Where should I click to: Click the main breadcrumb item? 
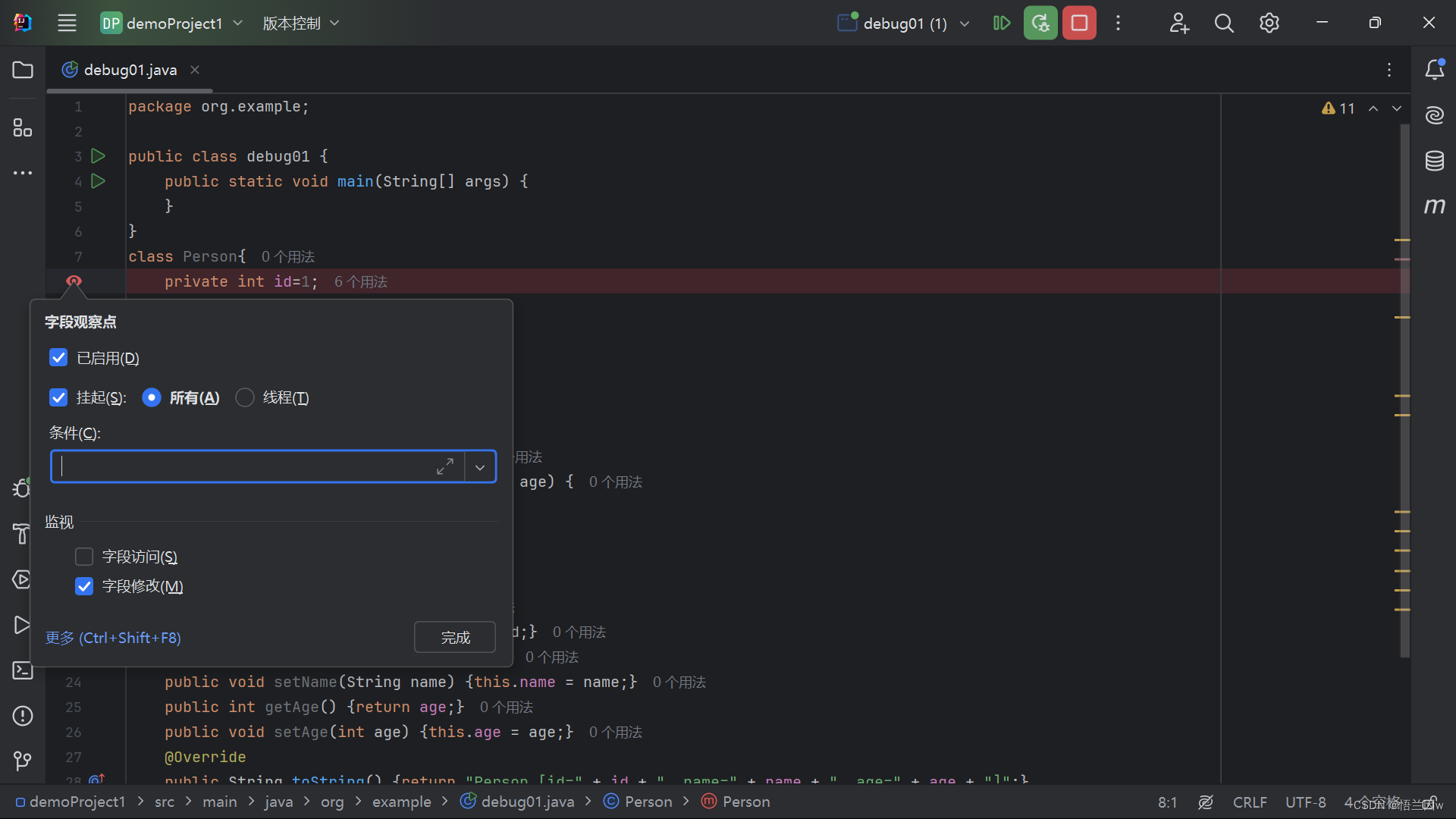(x=219, y=802)
